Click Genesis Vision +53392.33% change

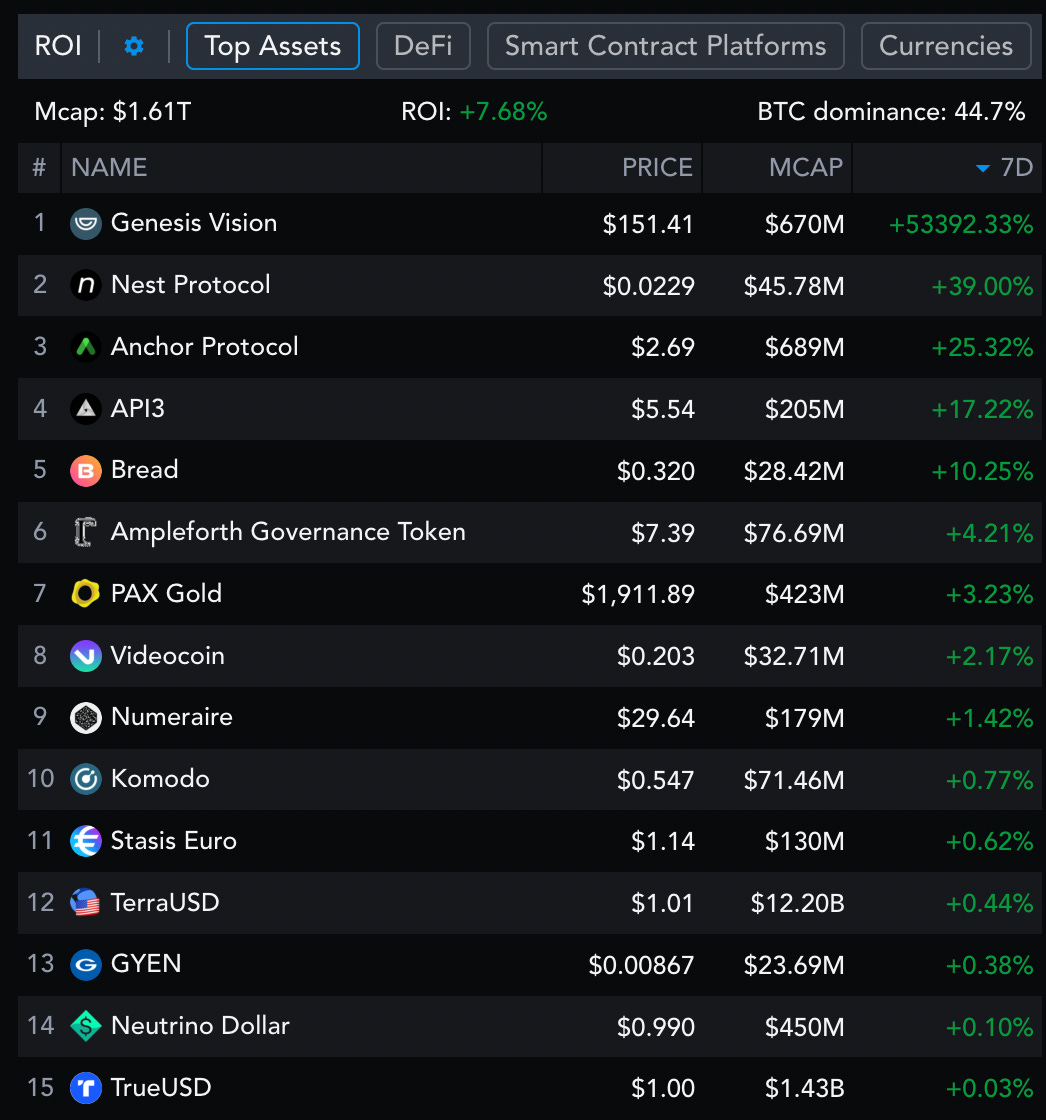pos(961,224)
